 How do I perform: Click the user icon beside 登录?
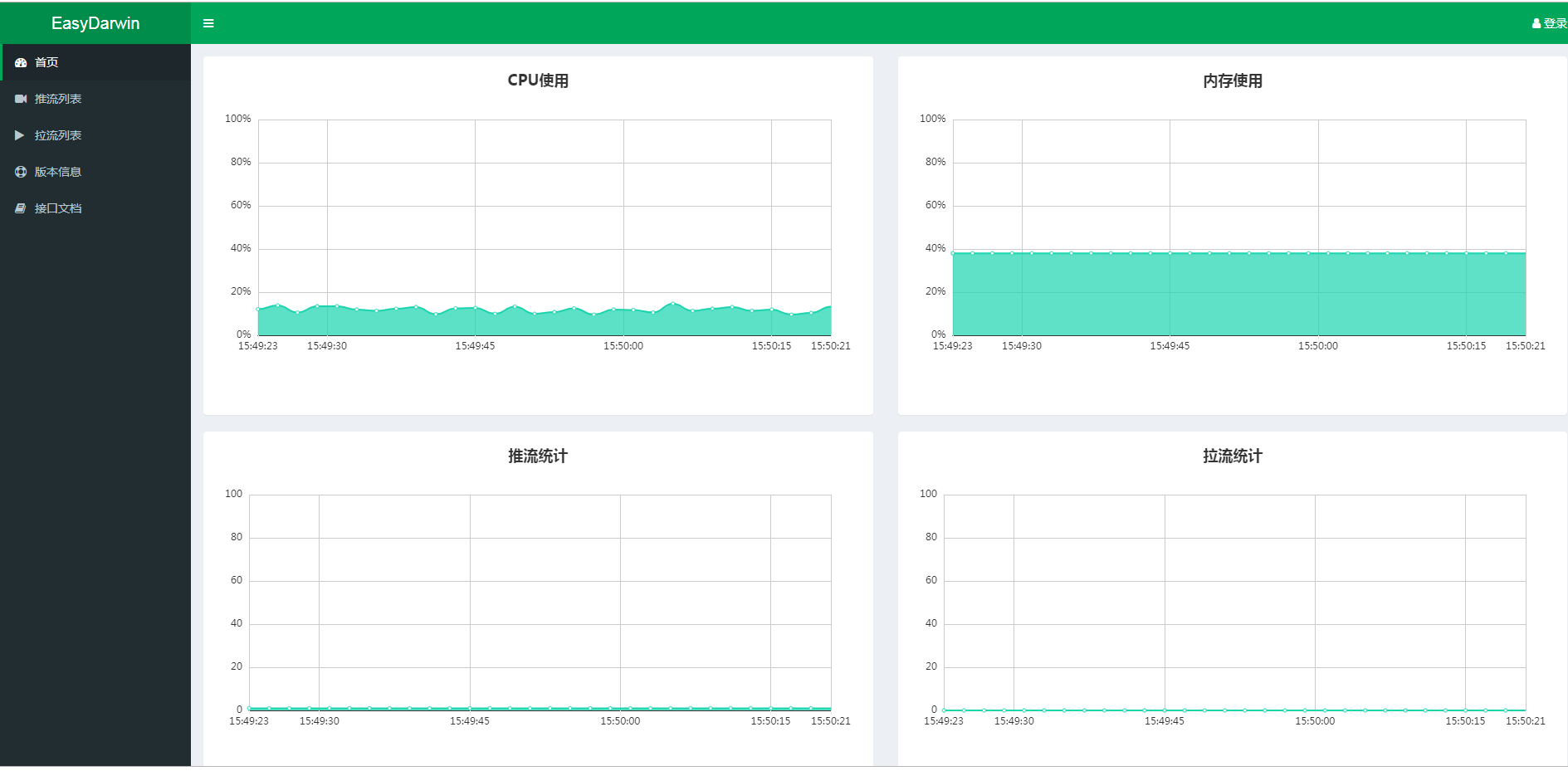(1535, 22)
